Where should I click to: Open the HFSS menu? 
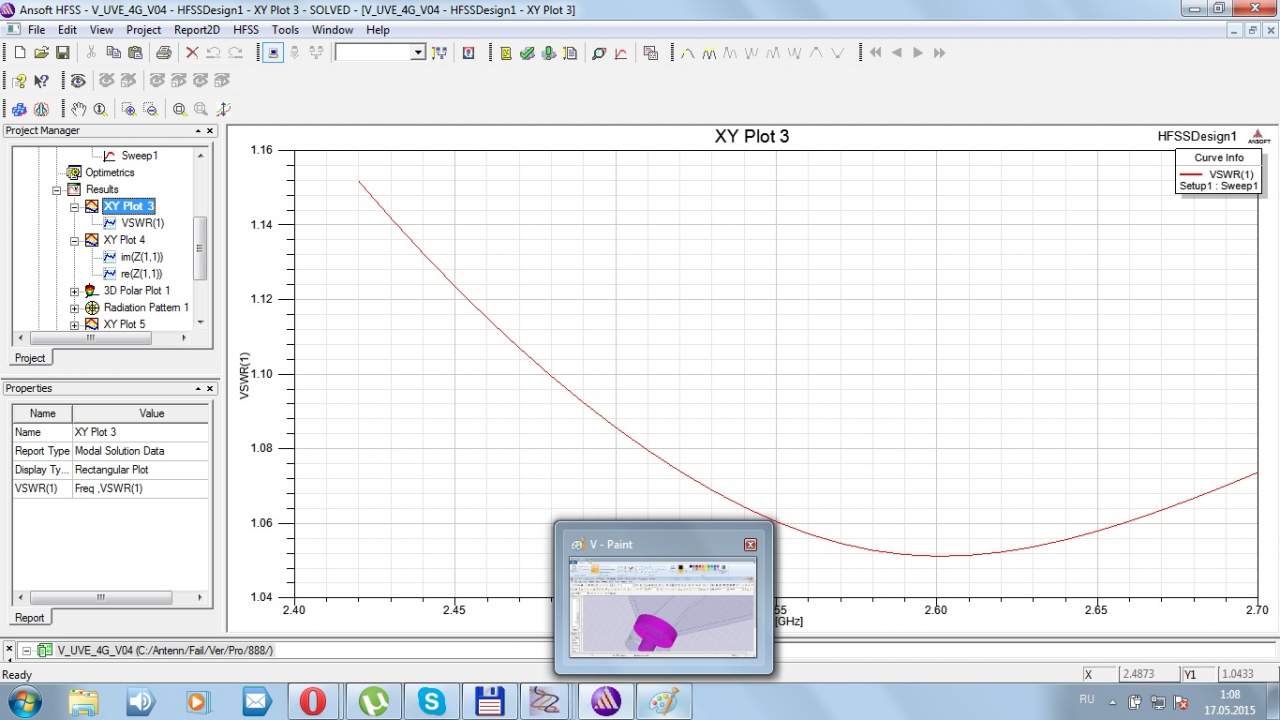(x=246, y=30)
